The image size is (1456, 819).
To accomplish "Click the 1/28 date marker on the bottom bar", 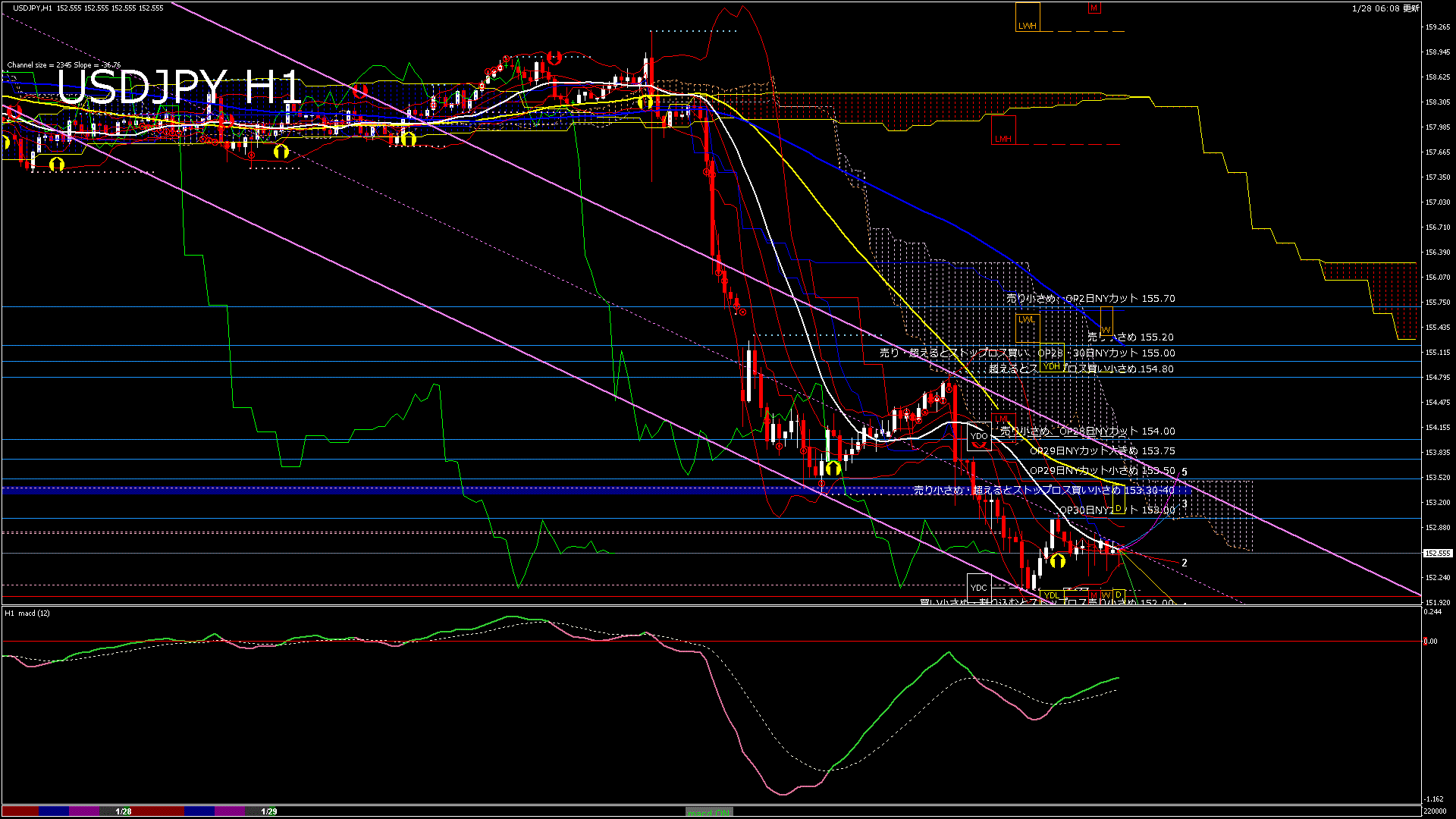I will (x=123, y=811).
